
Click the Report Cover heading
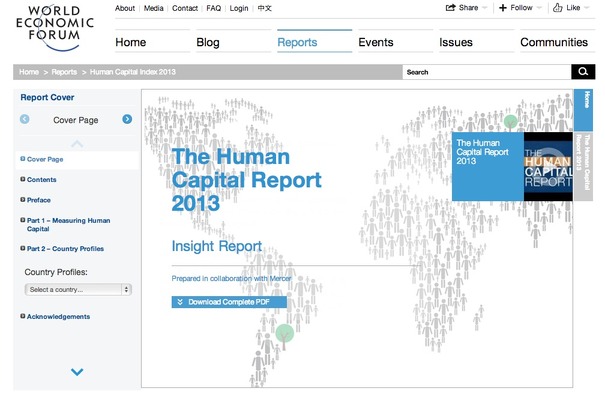pos(47,97)
